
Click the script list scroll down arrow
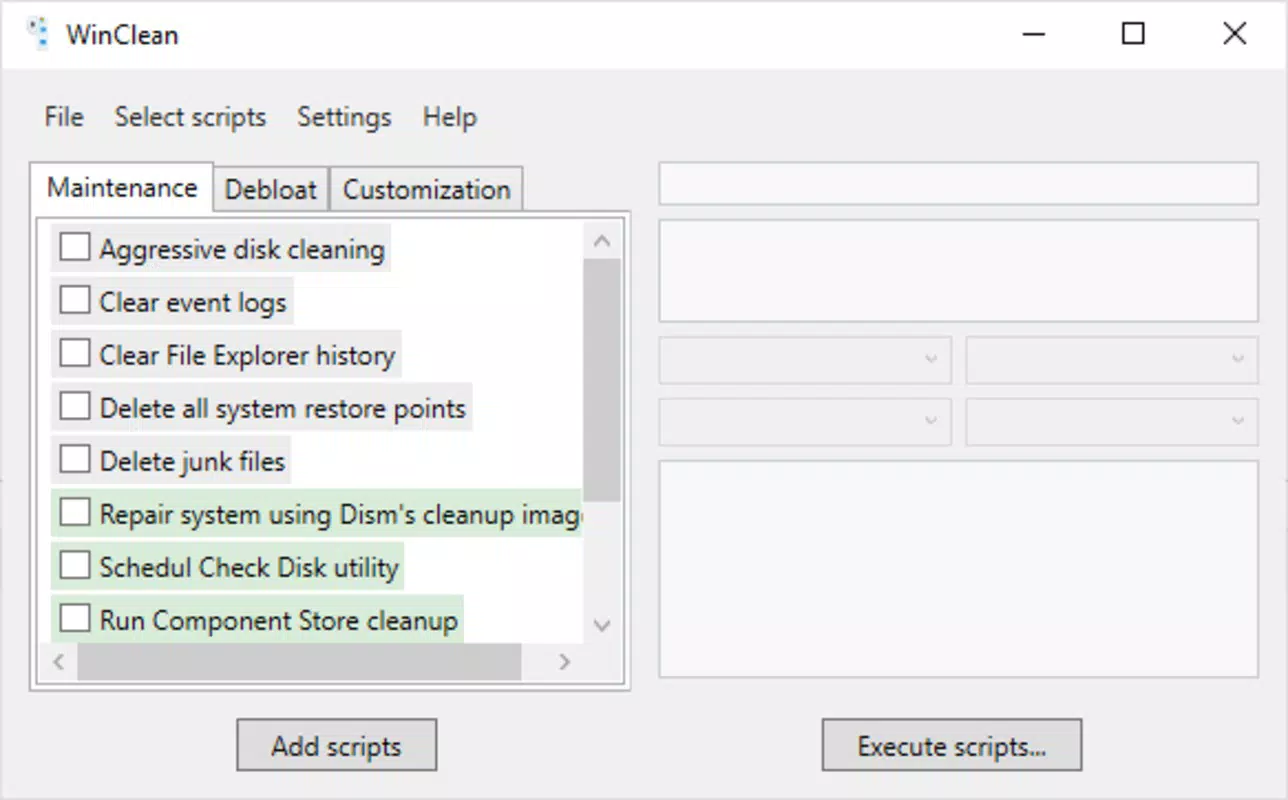[x=602, y=625]
